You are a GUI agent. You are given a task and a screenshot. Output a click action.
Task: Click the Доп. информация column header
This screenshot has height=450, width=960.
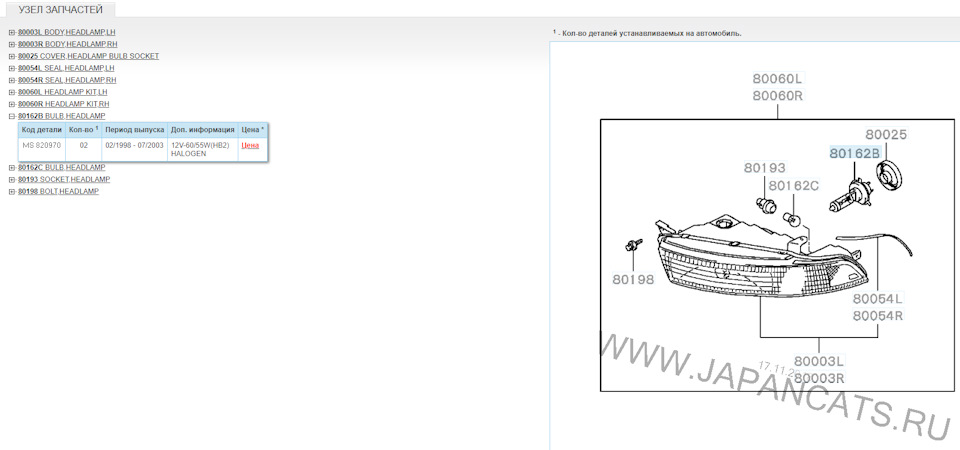(203, 130)
